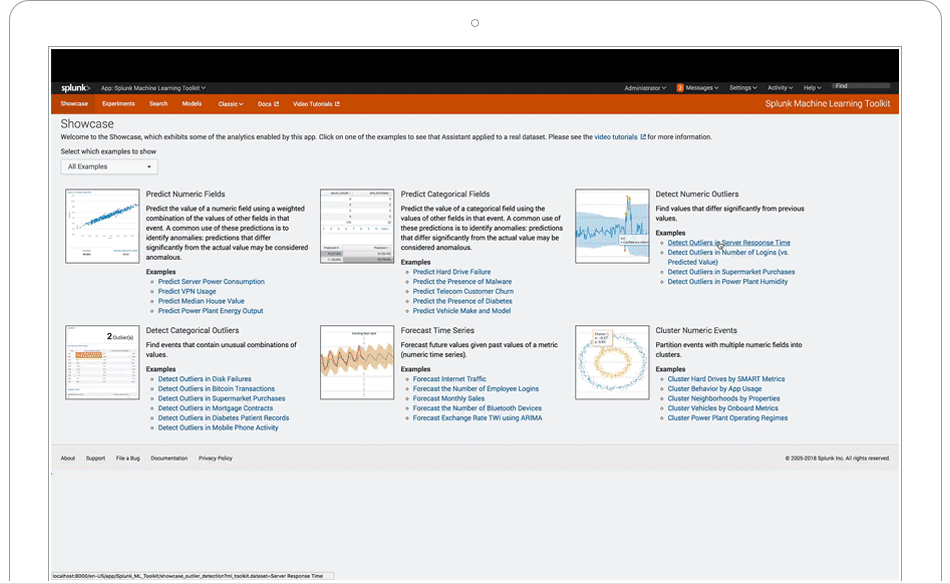Open Detect Outliers in Number of Logins
This screenshot has height=584, width=950.
(x=728, y=257)
